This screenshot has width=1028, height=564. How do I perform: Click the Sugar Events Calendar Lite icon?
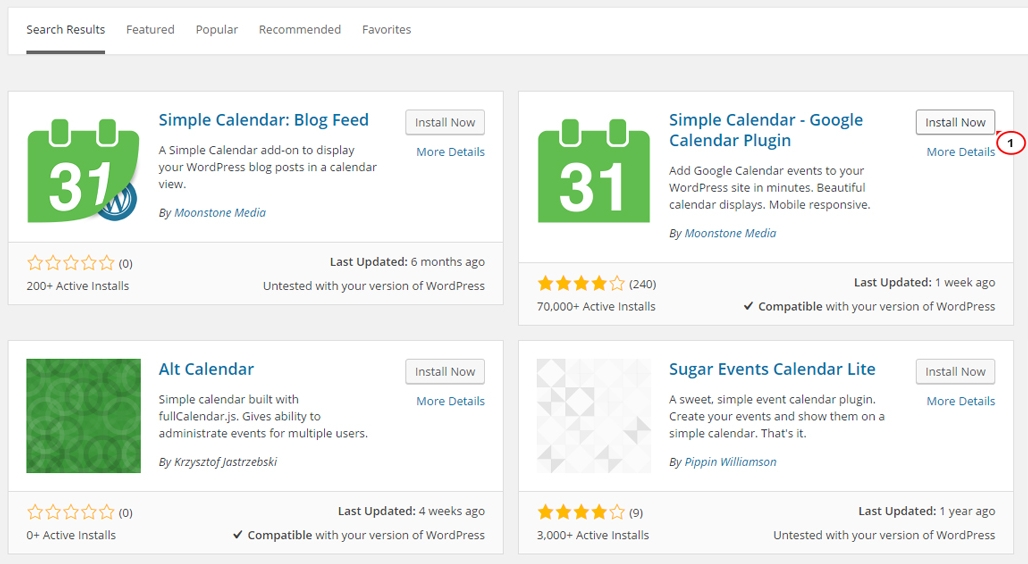593,416
